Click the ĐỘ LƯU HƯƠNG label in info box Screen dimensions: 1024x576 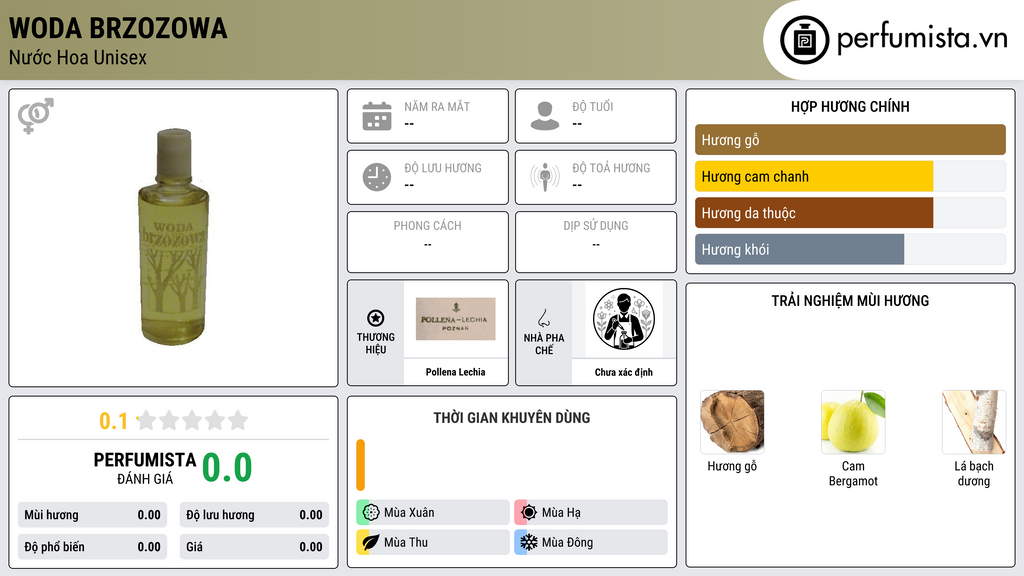click(443, 168)
